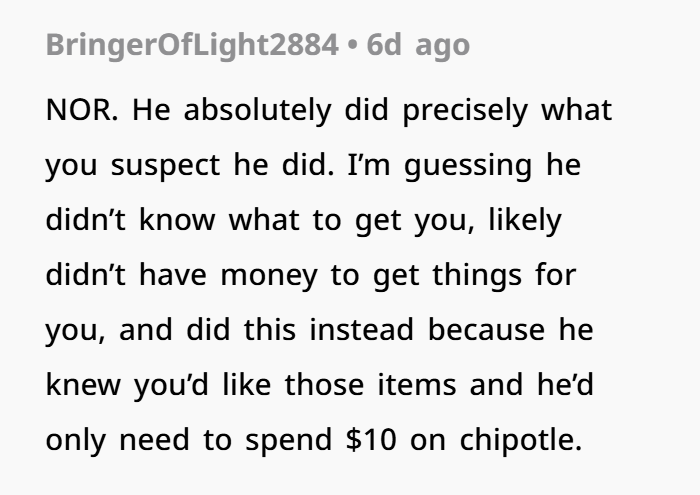Click the word "chipotle" in the comment
This screenshot has width=700, height=495.
coord(521,434)
